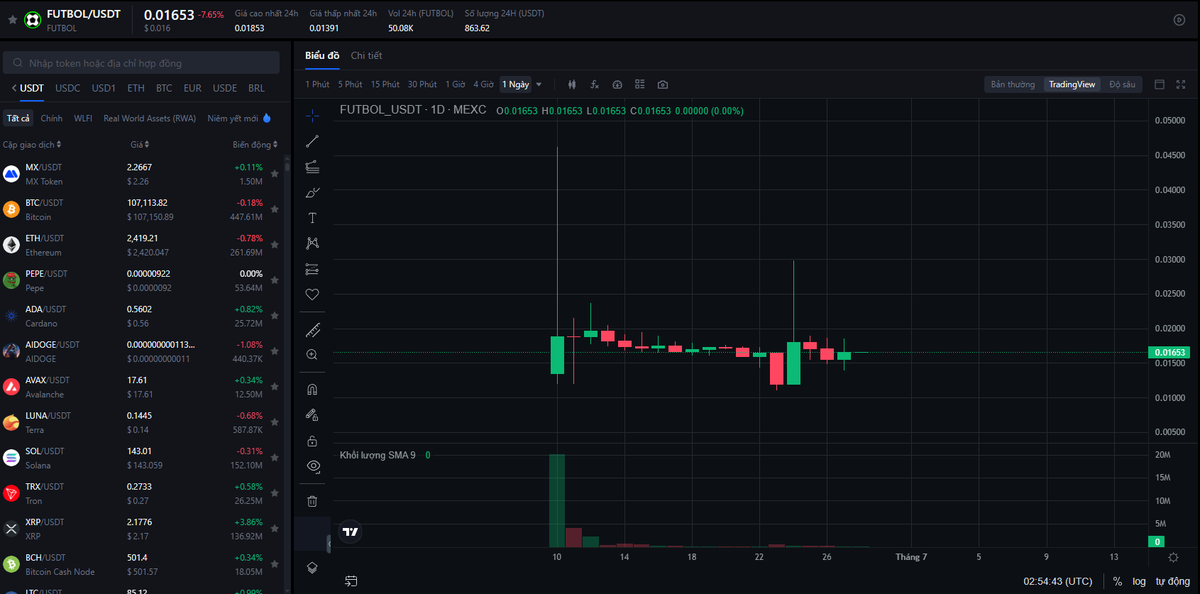Select the 15 Phút timeframe
Image resolution: width=1200 pixels, height=594 pixels.
click(x=385, y=85)
